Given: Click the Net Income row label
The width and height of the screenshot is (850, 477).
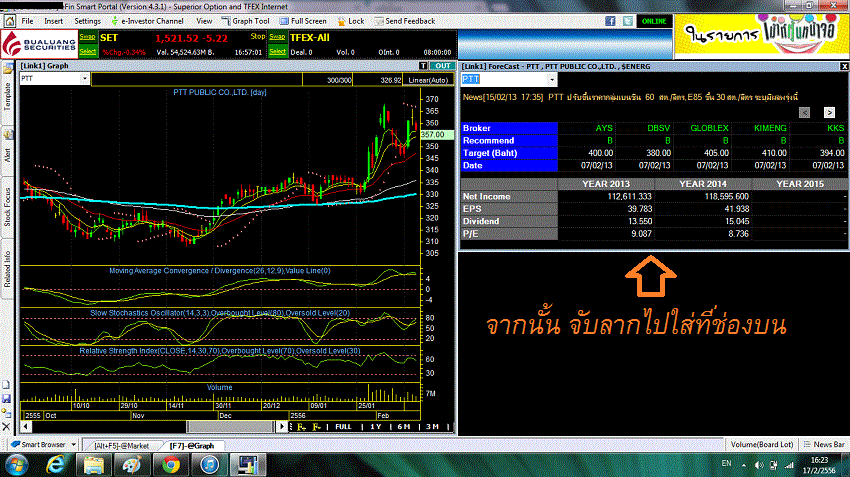Looking at the screenshot, I should (x=509, y=197).
